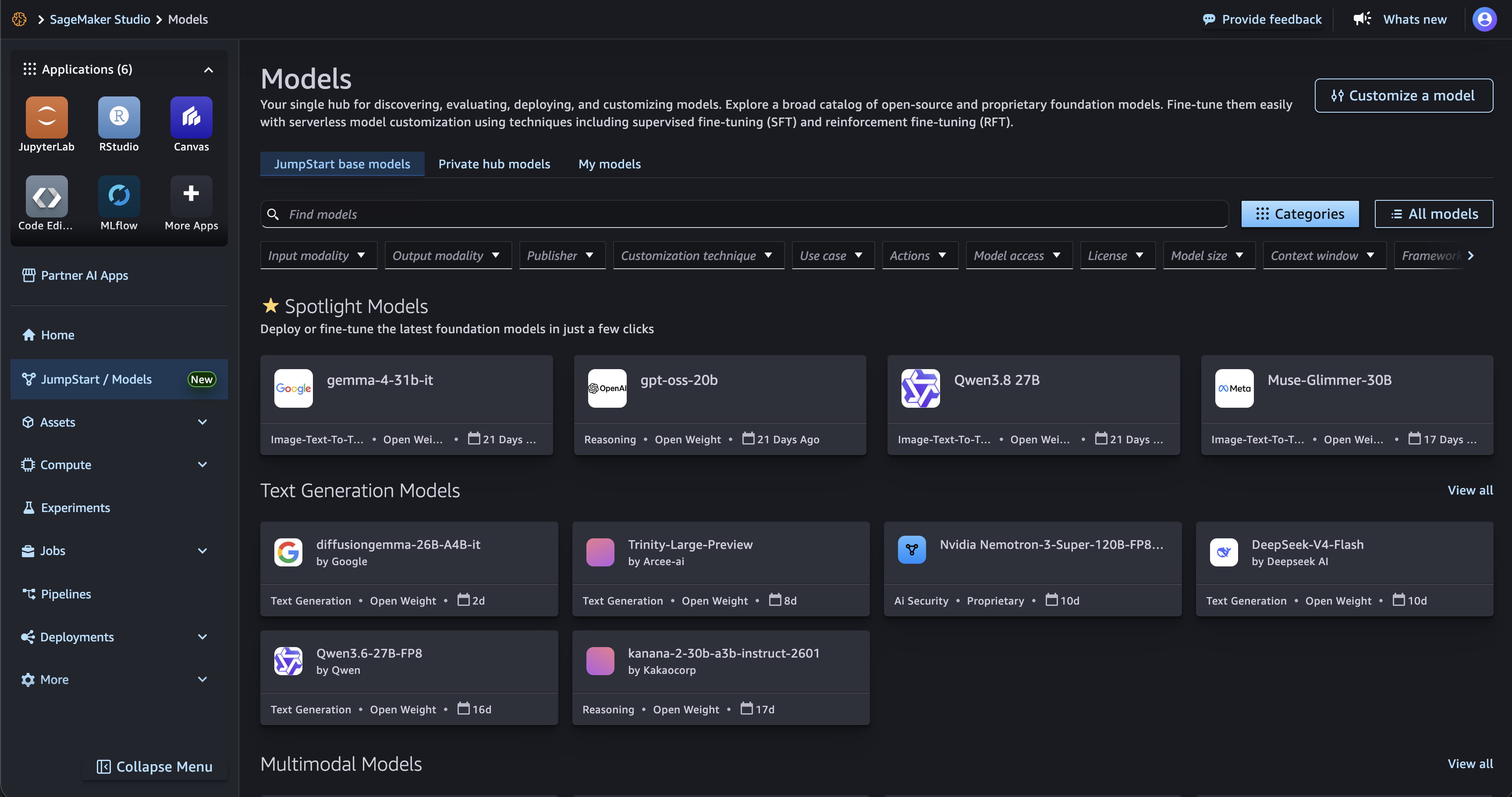
Task: Open the Model access filter dropdown
Action: pos(1019,256)
